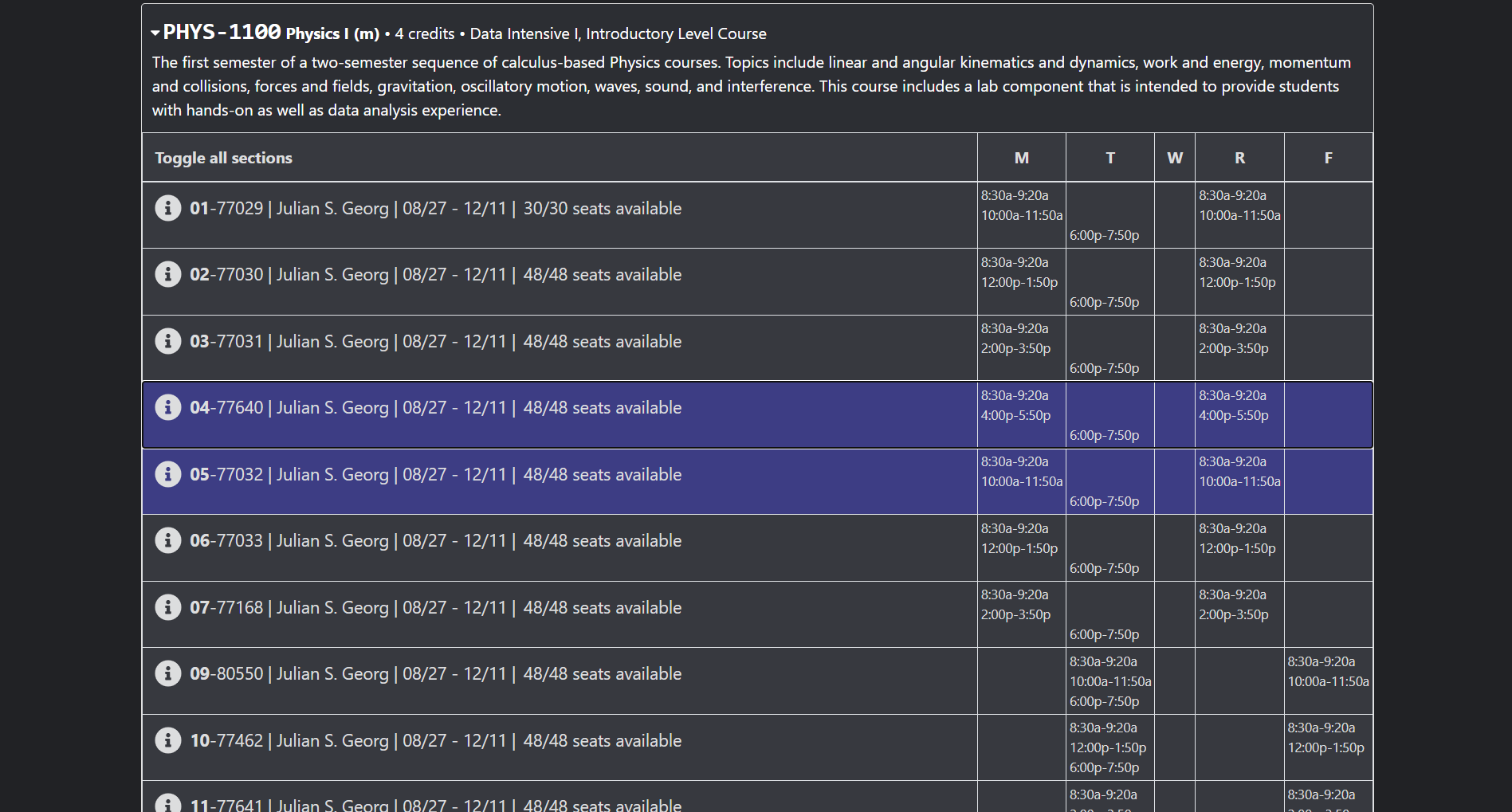Click Tuesday 6:00p-7:50p for section 01

tap(1105, 235)
